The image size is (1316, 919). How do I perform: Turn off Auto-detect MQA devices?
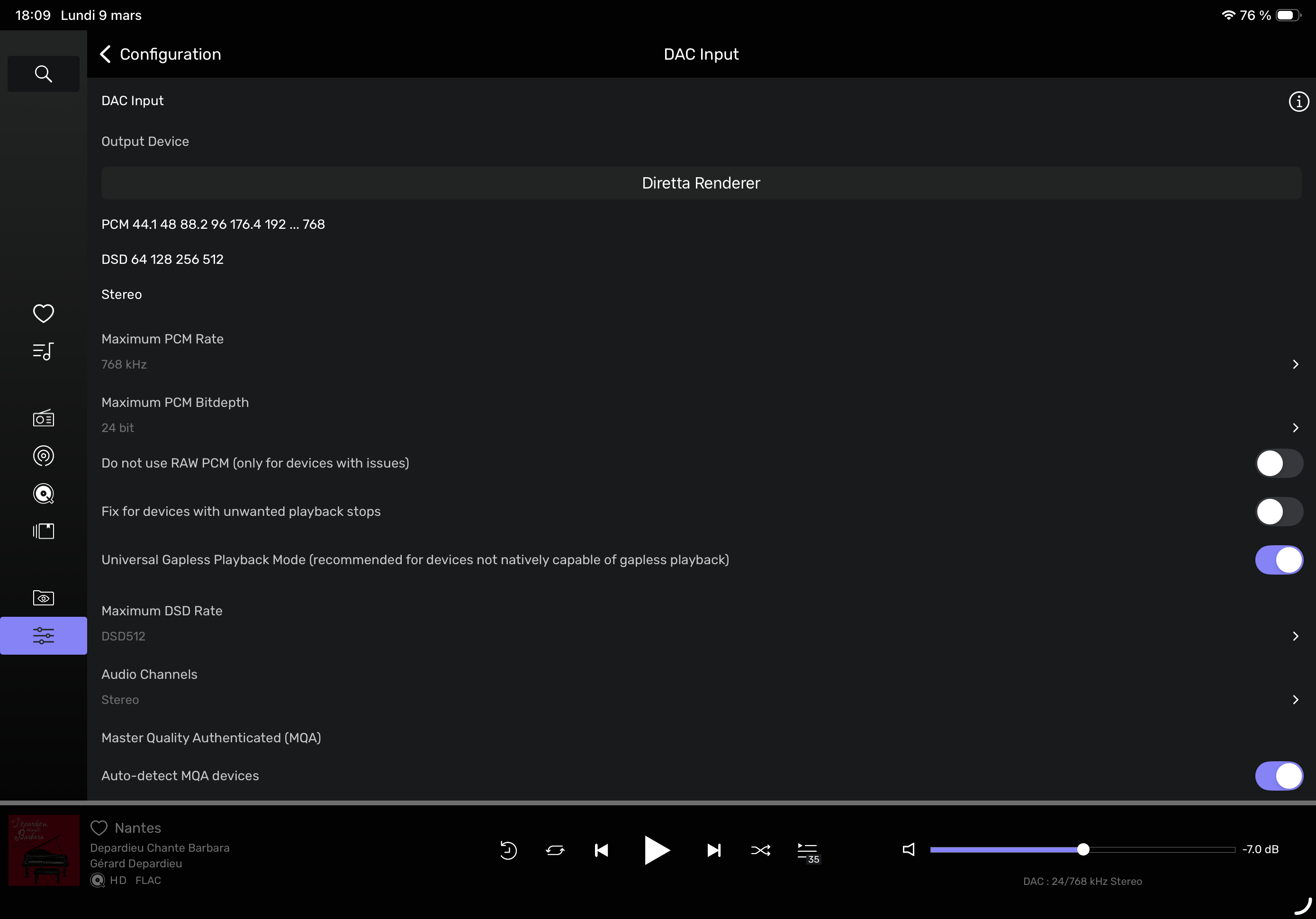[x=1278, y=775]
